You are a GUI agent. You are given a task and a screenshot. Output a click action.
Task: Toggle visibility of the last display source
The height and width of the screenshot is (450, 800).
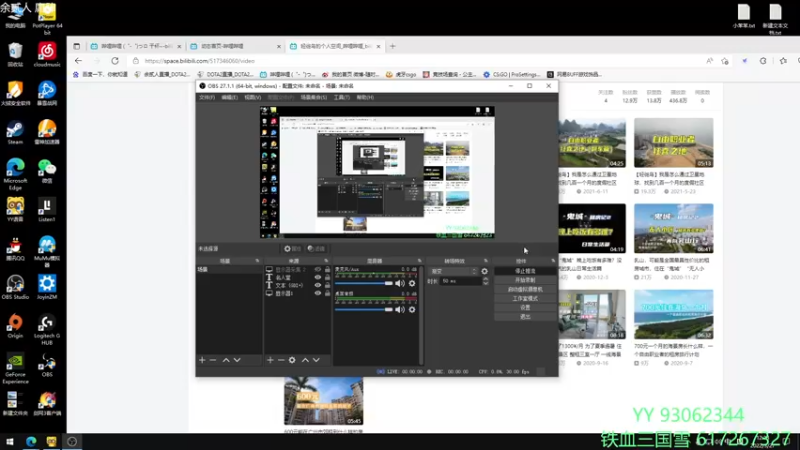(x=318, y=293)
